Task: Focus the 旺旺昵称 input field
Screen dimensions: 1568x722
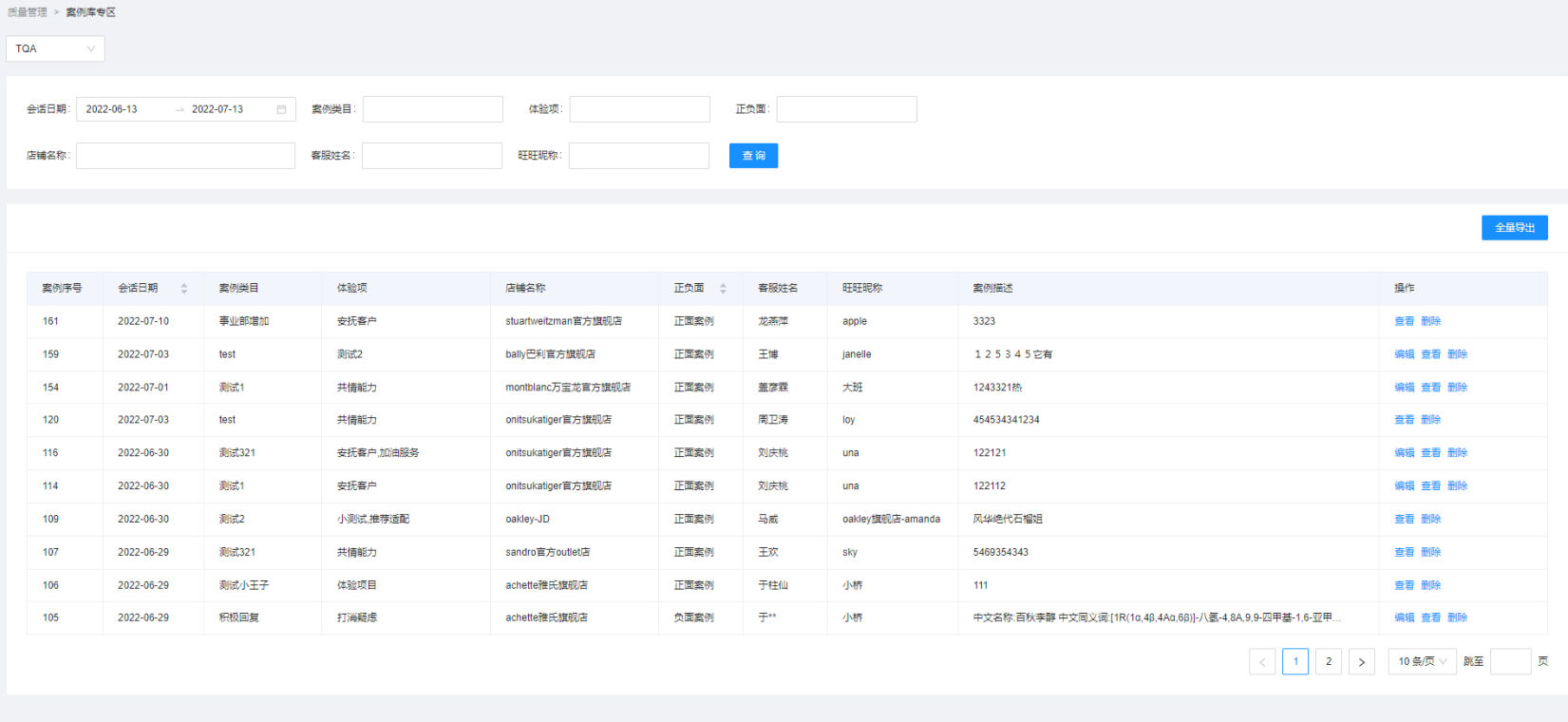Action: click(639, 156)
